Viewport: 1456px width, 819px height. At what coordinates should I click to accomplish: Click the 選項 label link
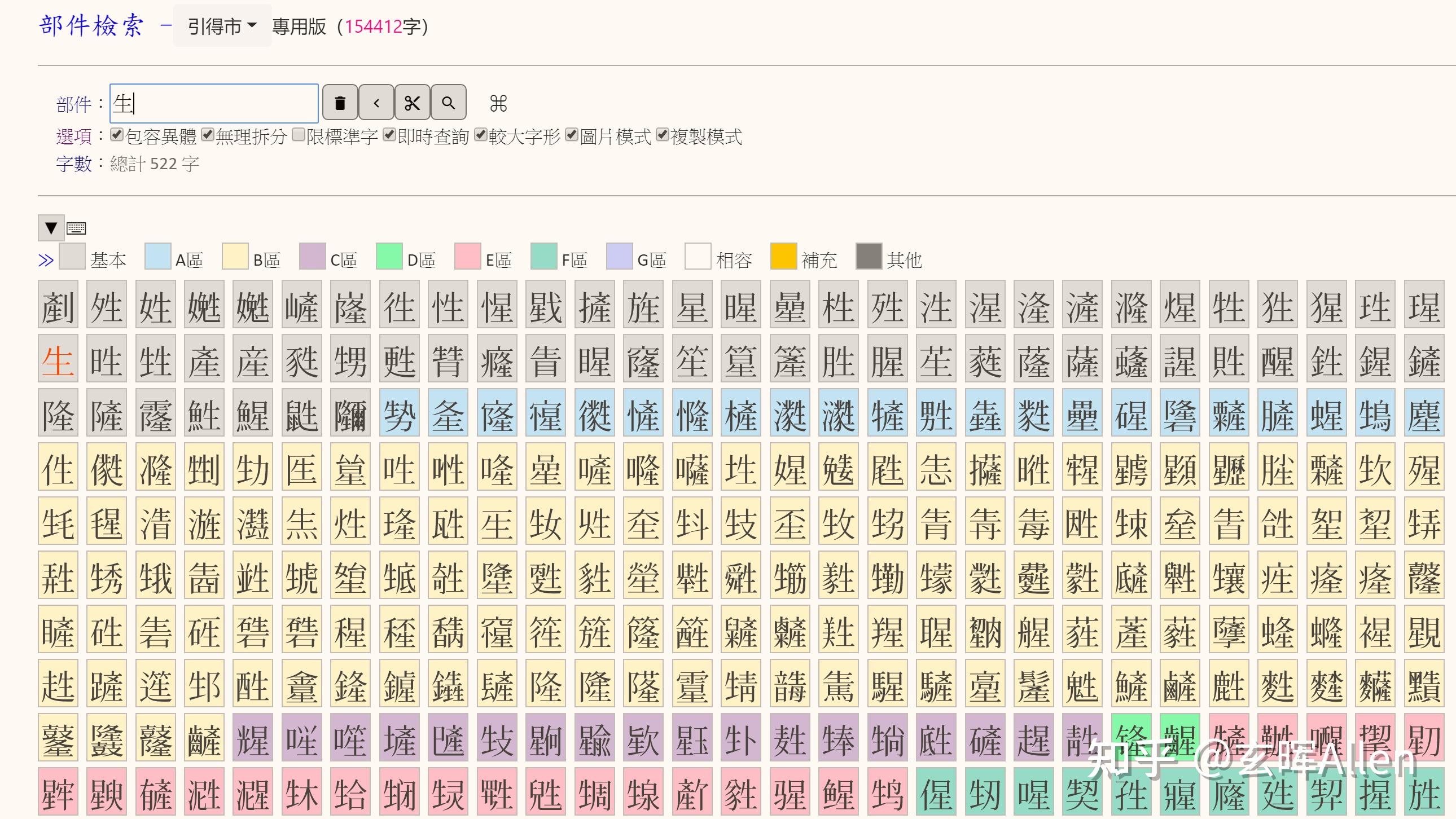[x=74, y=136]
